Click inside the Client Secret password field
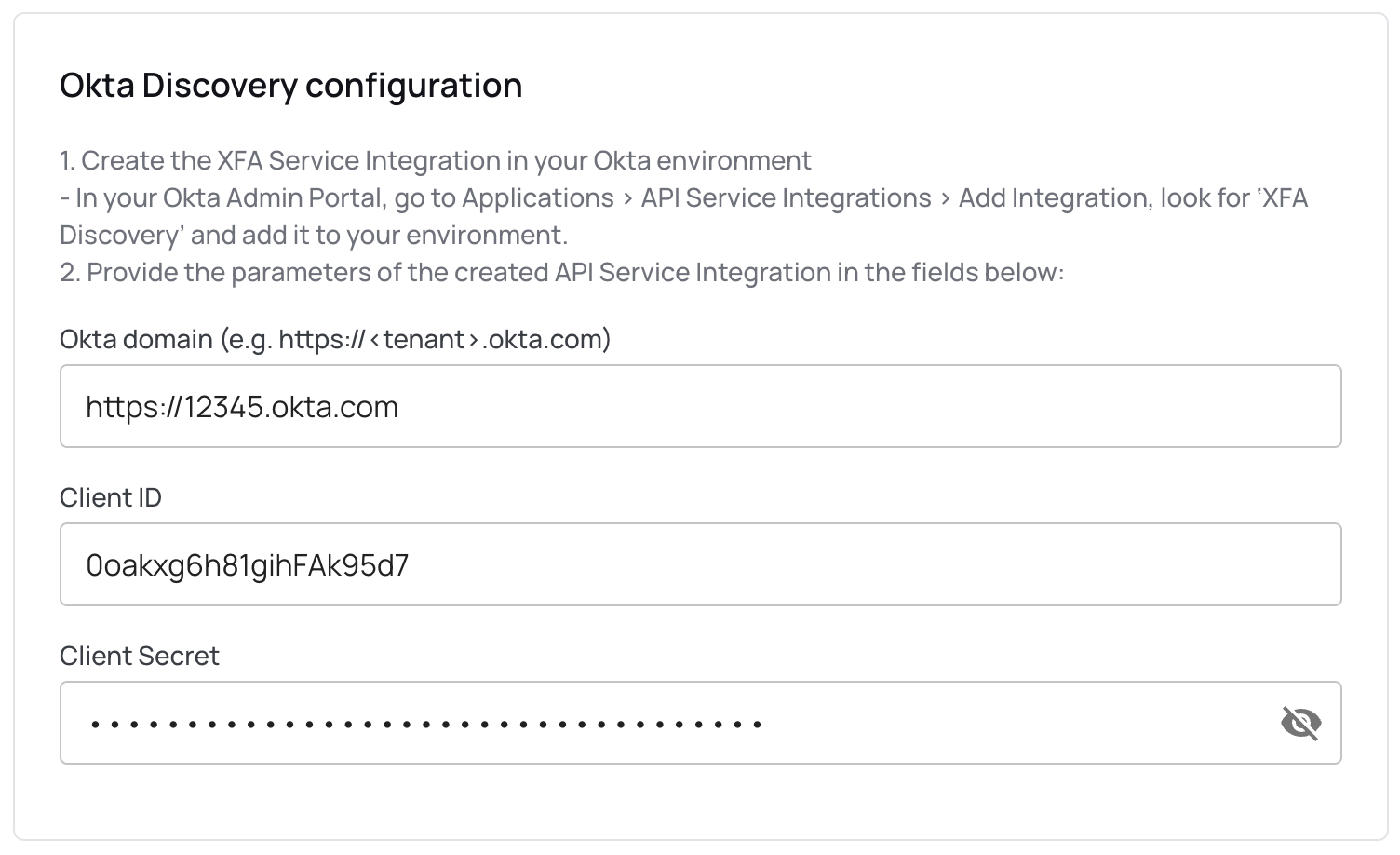The height and width of the screenshot is (855, 1400). click(700, 723)
